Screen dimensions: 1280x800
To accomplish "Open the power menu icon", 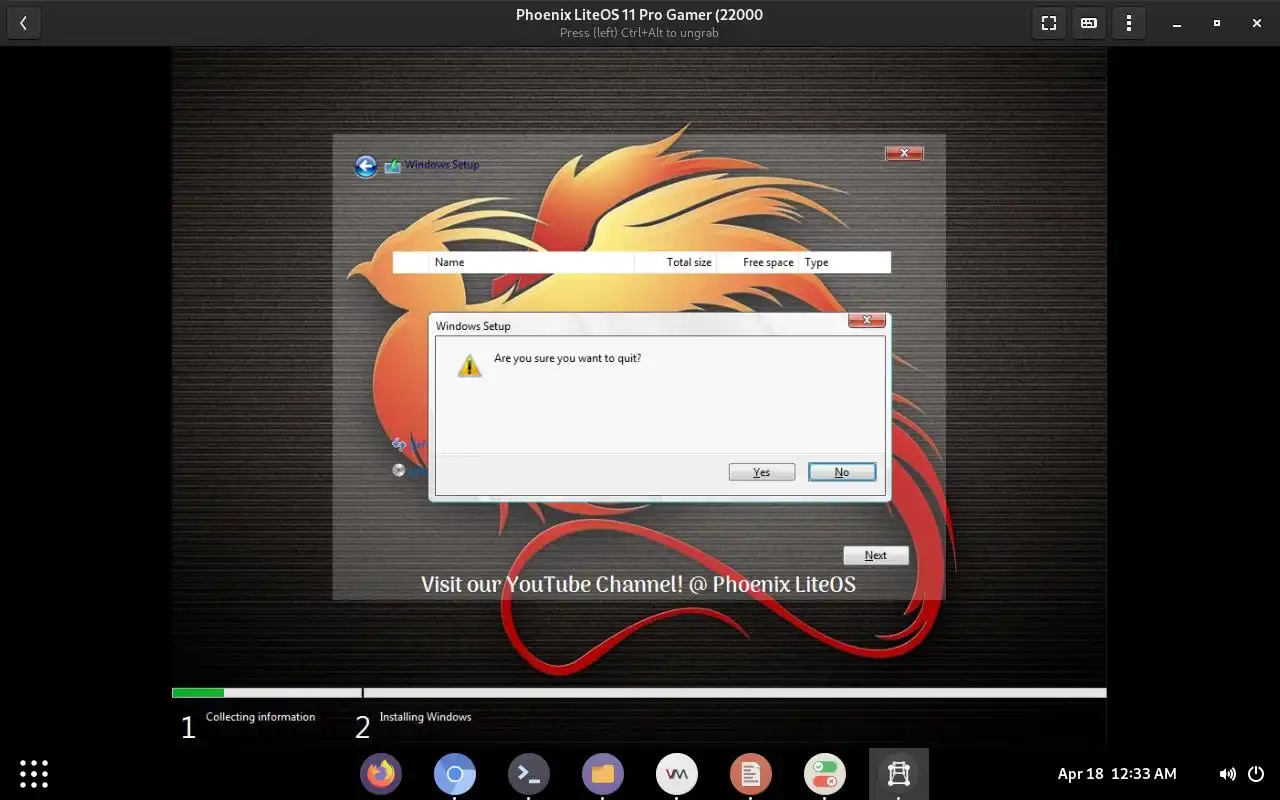I will 1256,774.
